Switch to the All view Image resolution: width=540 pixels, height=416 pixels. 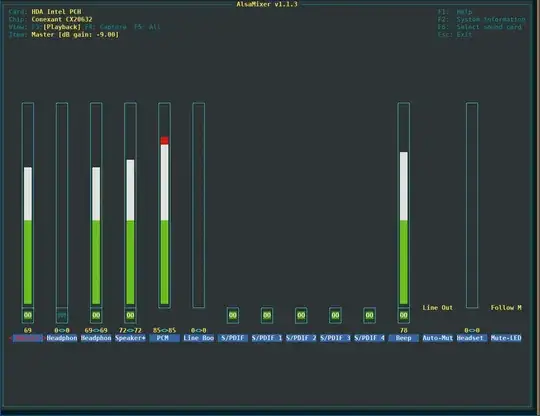pos(155,27)
